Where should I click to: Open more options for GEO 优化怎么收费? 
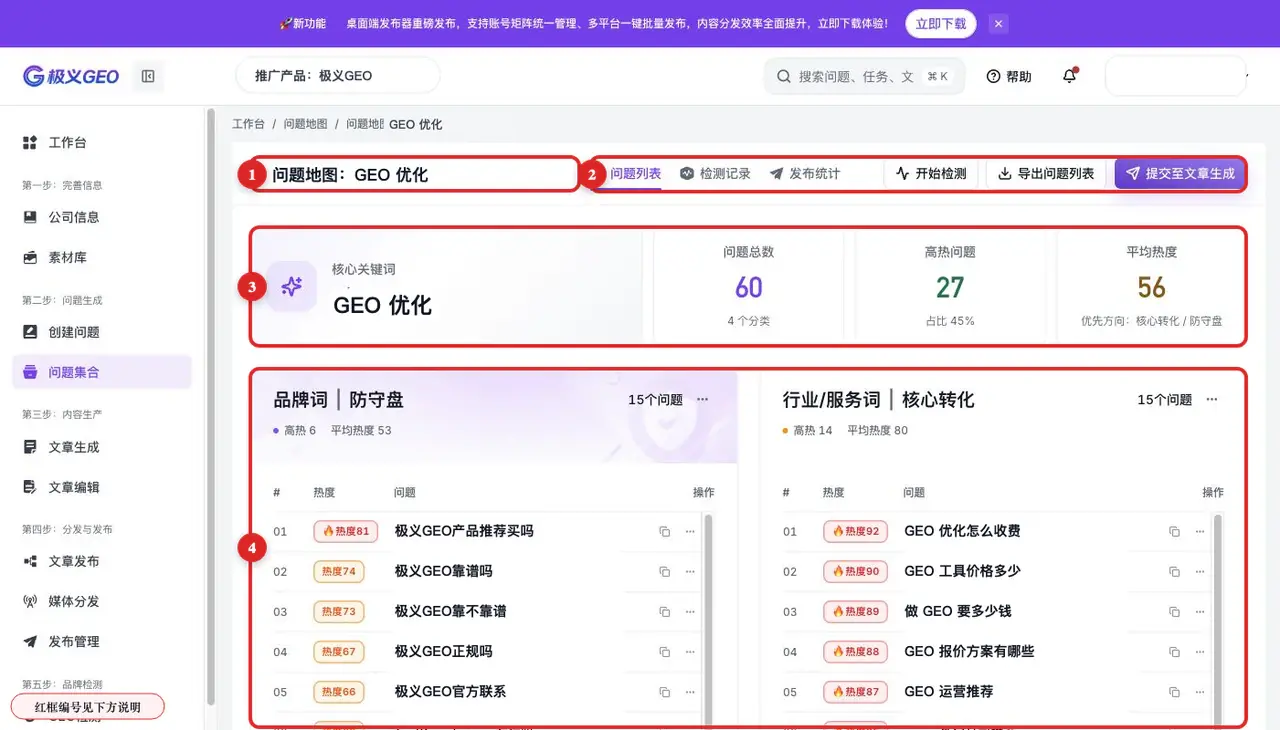click(x=1200, y=531)
